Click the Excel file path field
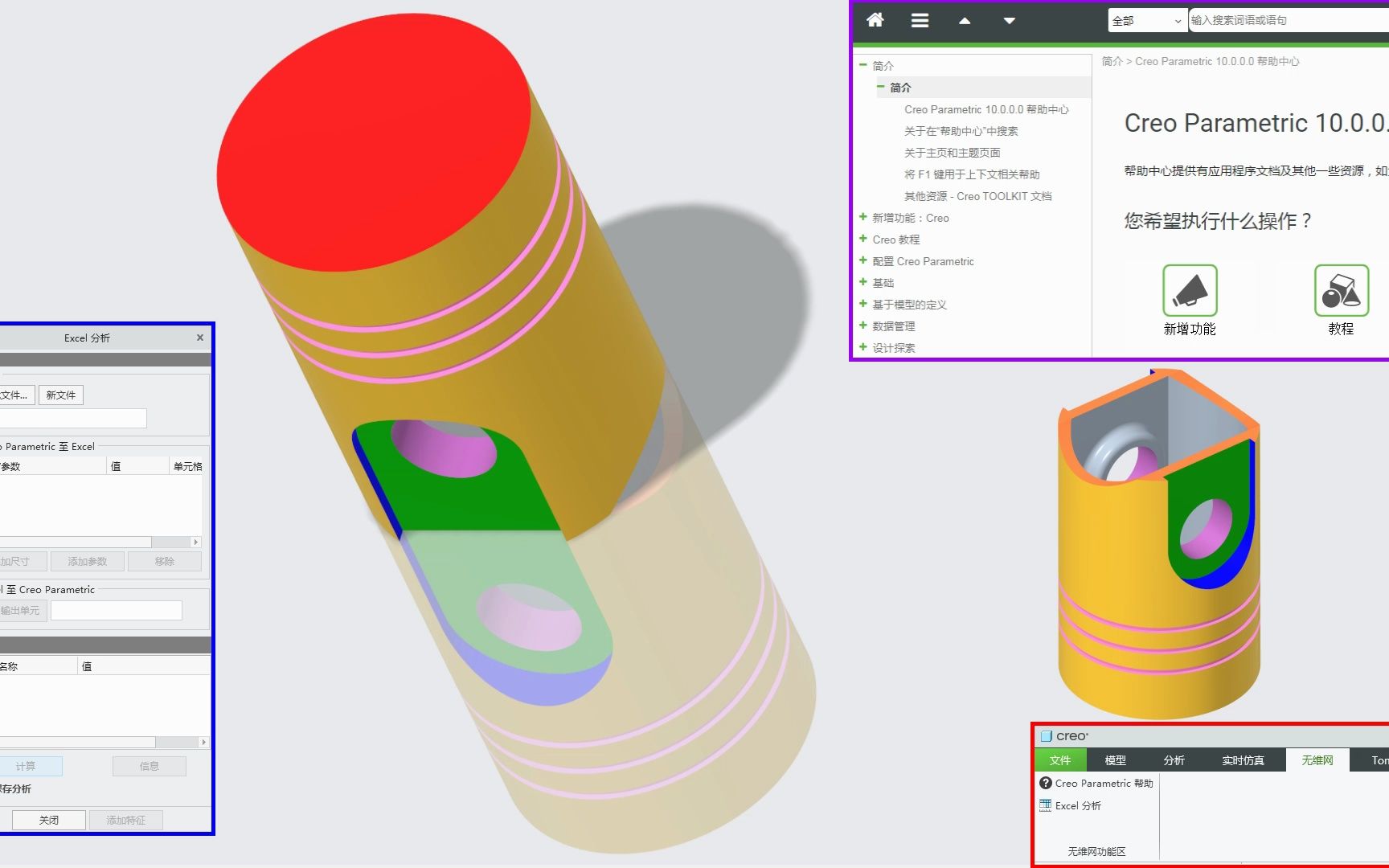Viewport: 1389px width, 868px height. [73, 418]
